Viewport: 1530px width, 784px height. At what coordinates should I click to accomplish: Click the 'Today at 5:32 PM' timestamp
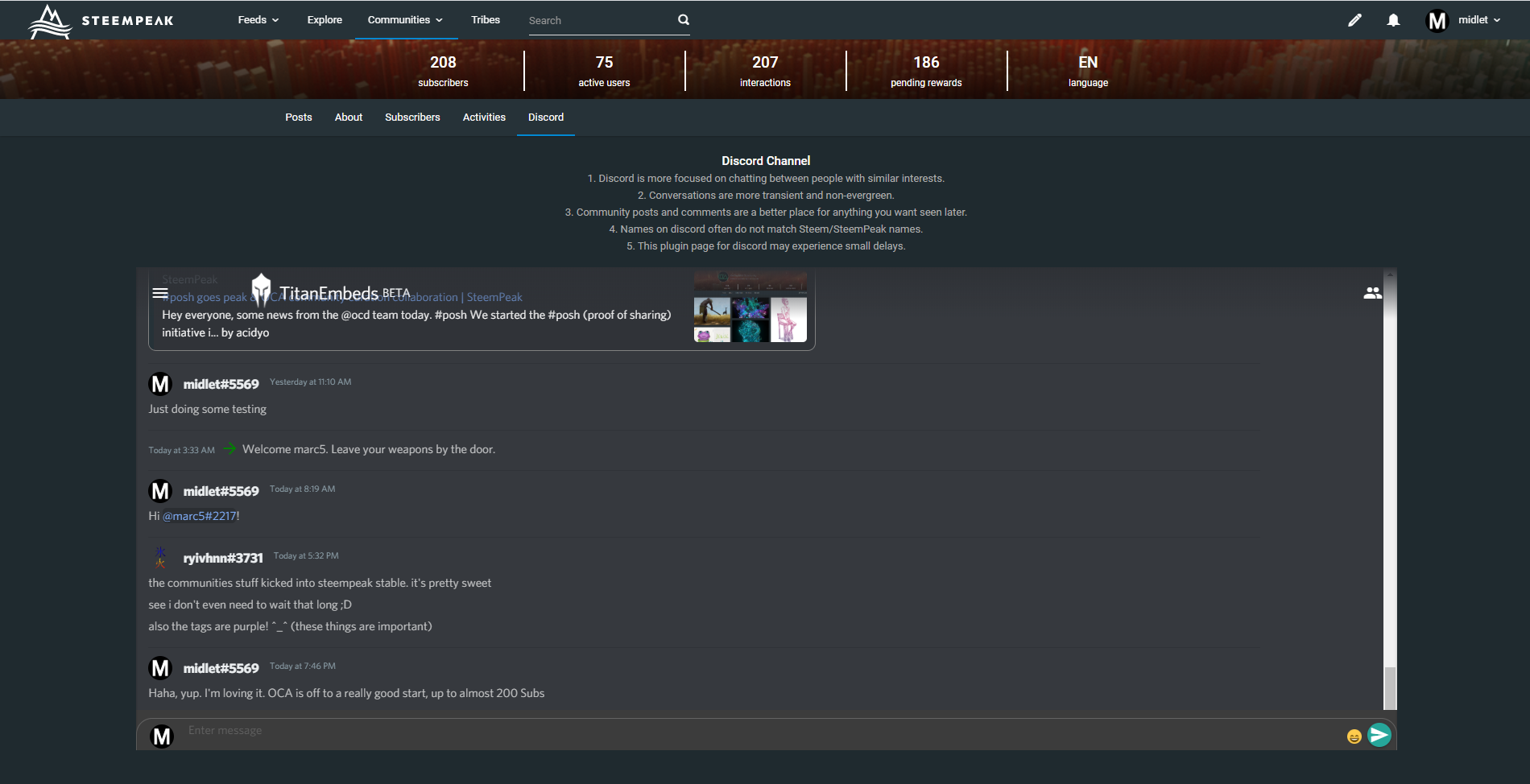coord(306,555)
